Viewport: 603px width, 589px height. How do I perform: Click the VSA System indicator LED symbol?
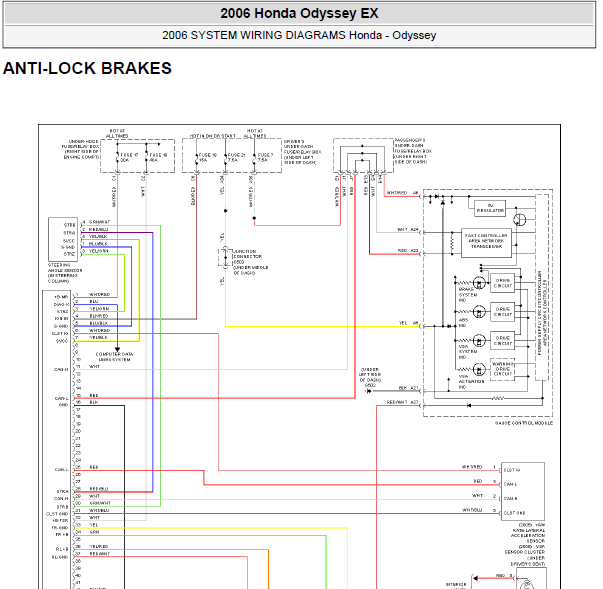coord(479,341)
